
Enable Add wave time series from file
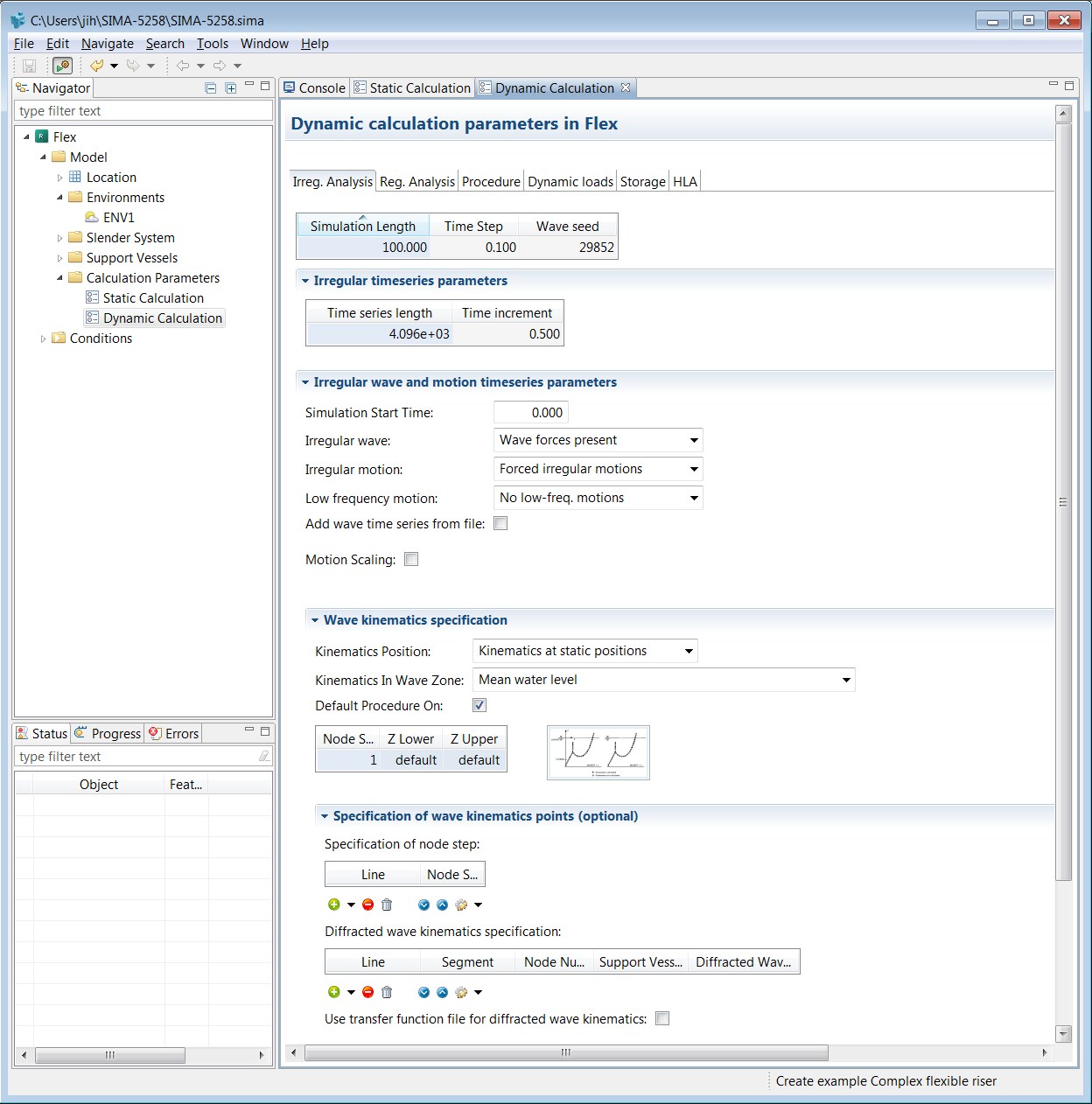coord(500,523)
